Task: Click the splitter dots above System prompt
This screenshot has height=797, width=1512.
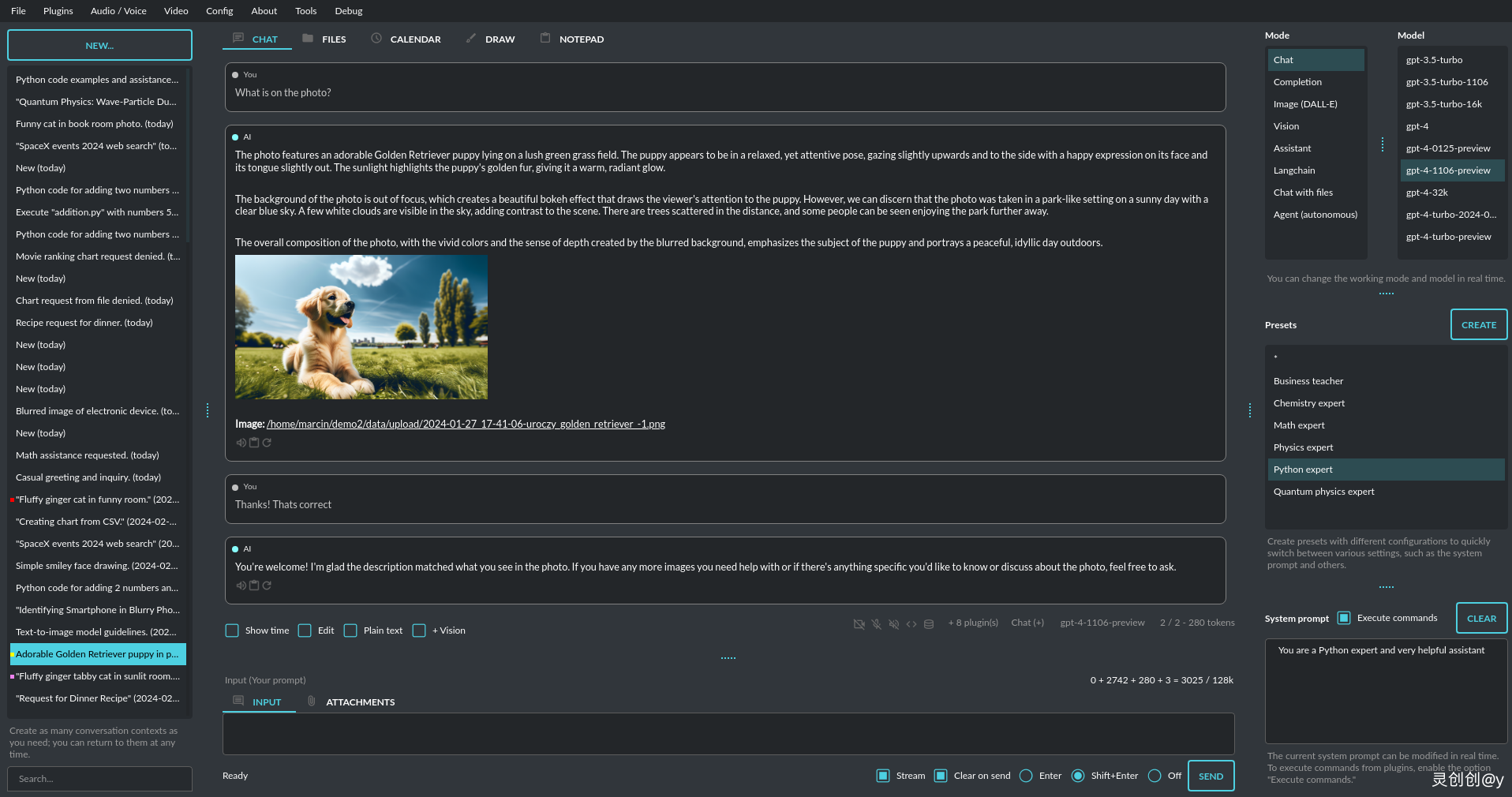Action: (1387, 587)
